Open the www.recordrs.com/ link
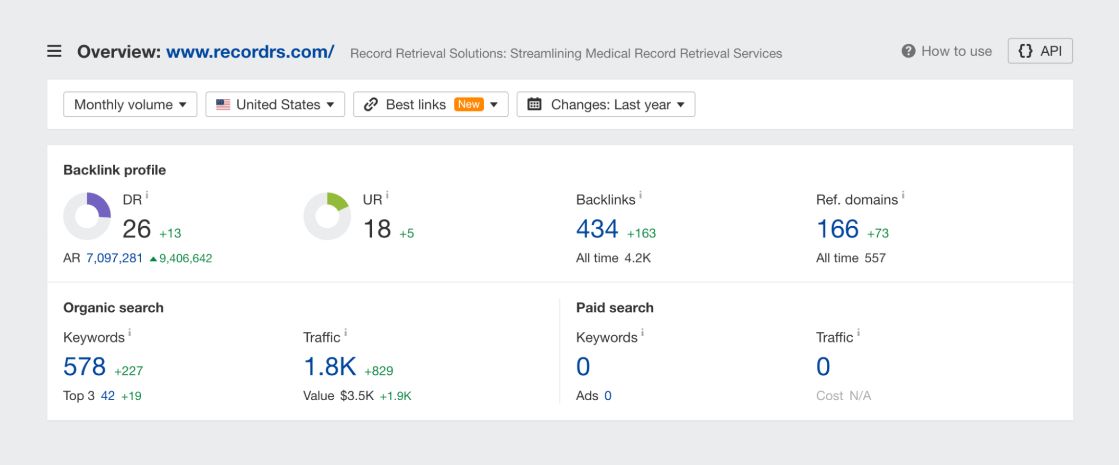Viewport: 1119px width, 465px height. coord(250,51)
